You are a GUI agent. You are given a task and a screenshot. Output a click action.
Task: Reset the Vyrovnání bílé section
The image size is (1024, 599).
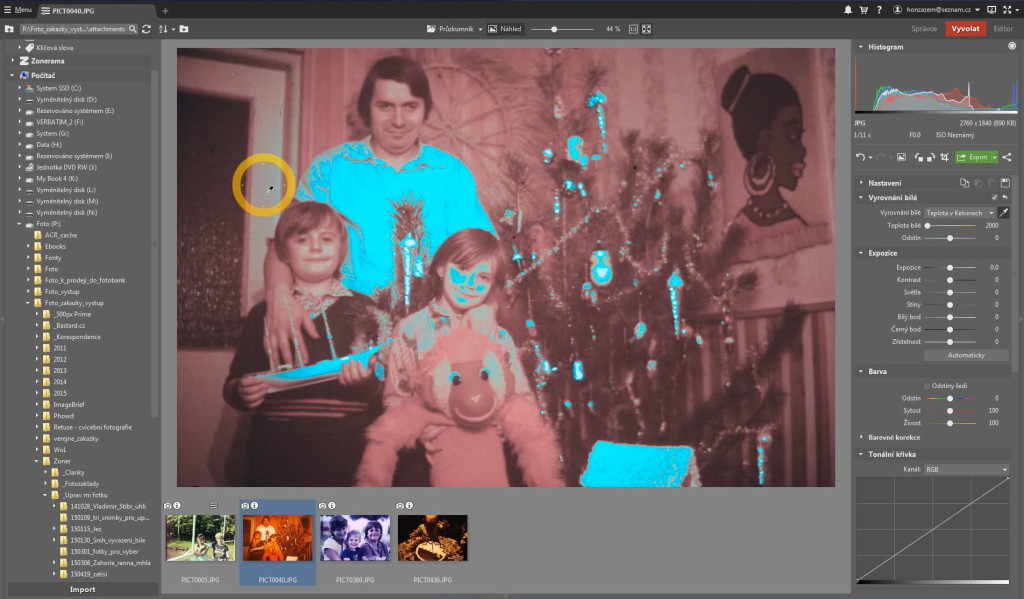coord(1005,197)
